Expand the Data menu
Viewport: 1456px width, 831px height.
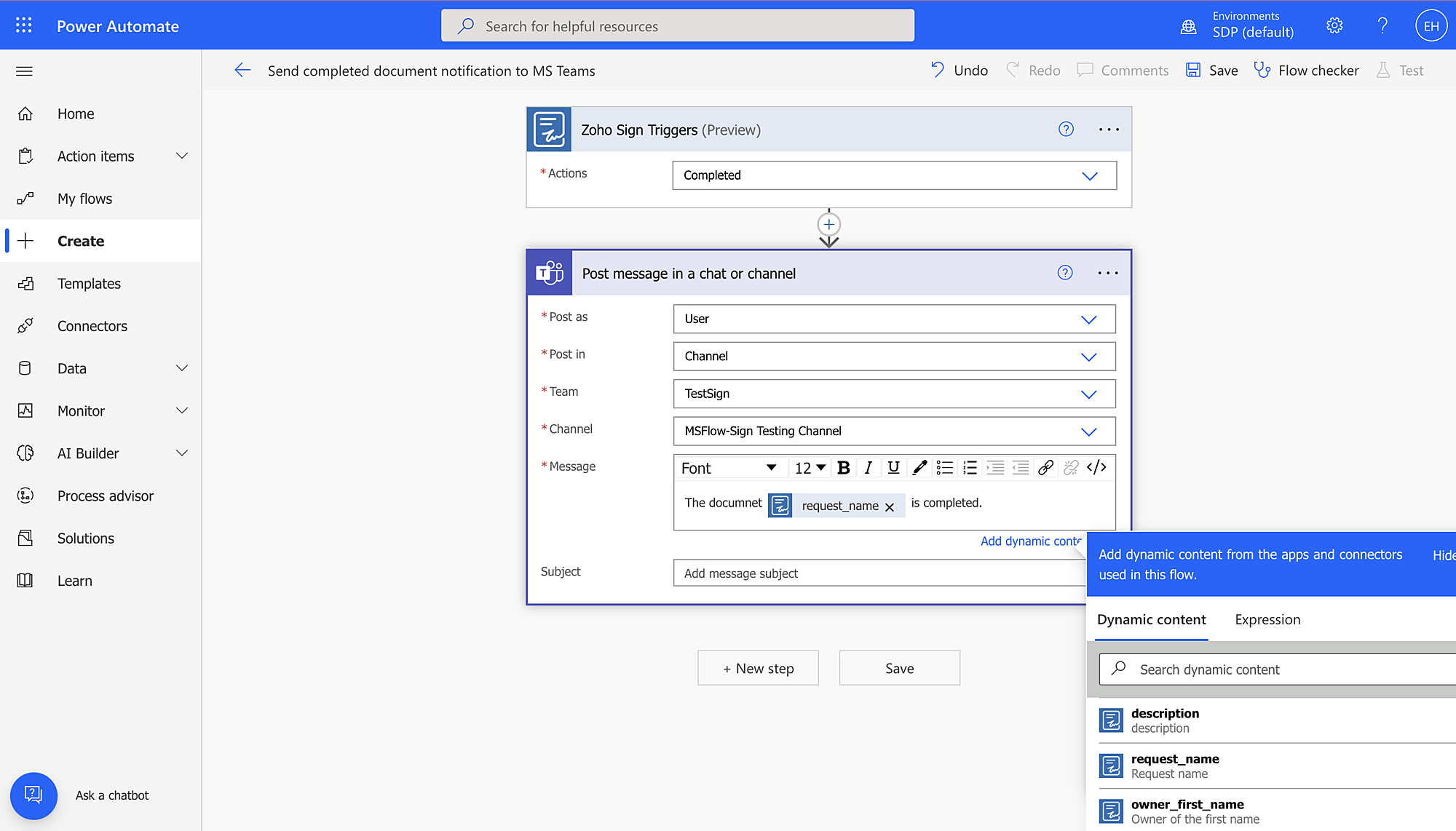click(182, 368)
